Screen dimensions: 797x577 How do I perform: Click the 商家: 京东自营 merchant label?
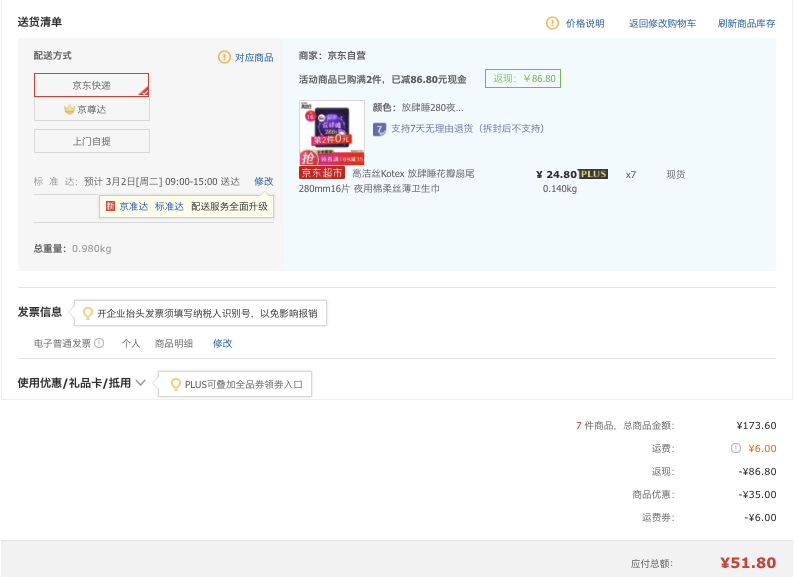click(332, 55)
